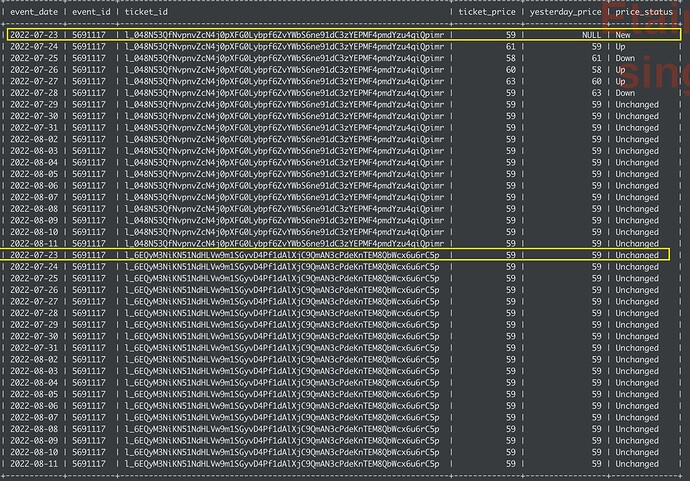Select the 'New' price_status value
The width and height of the screenshot is (690, 481).
623,35
